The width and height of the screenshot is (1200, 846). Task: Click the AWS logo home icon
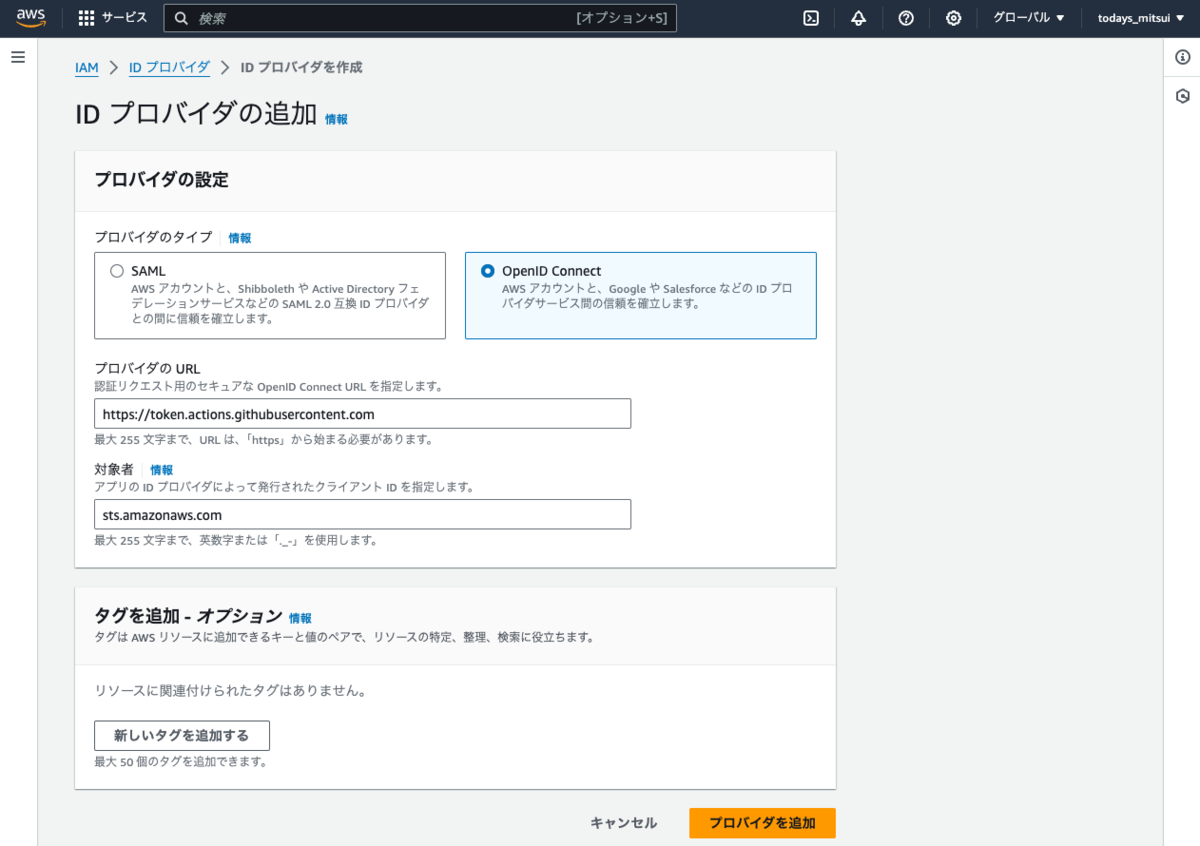pos(30,18)
